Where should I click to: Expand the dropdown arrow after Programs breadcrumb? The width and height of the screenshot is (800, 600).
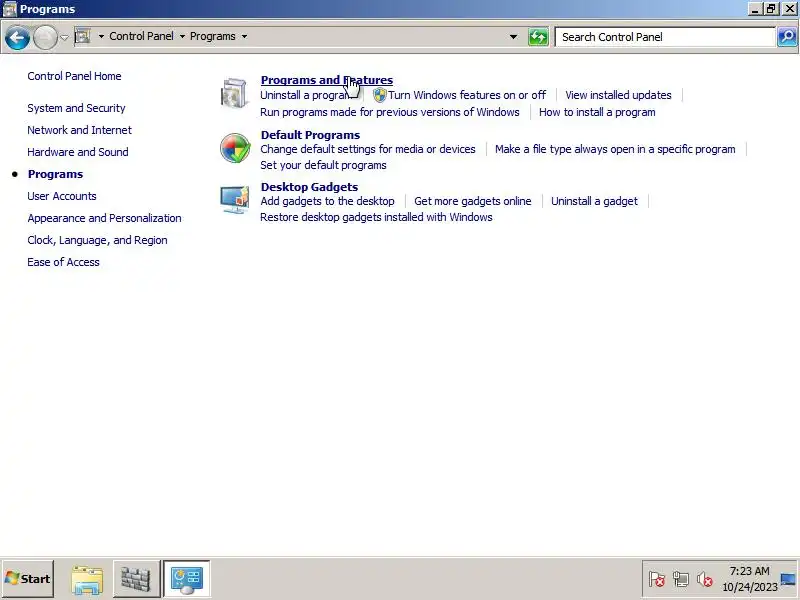(244, 37)
